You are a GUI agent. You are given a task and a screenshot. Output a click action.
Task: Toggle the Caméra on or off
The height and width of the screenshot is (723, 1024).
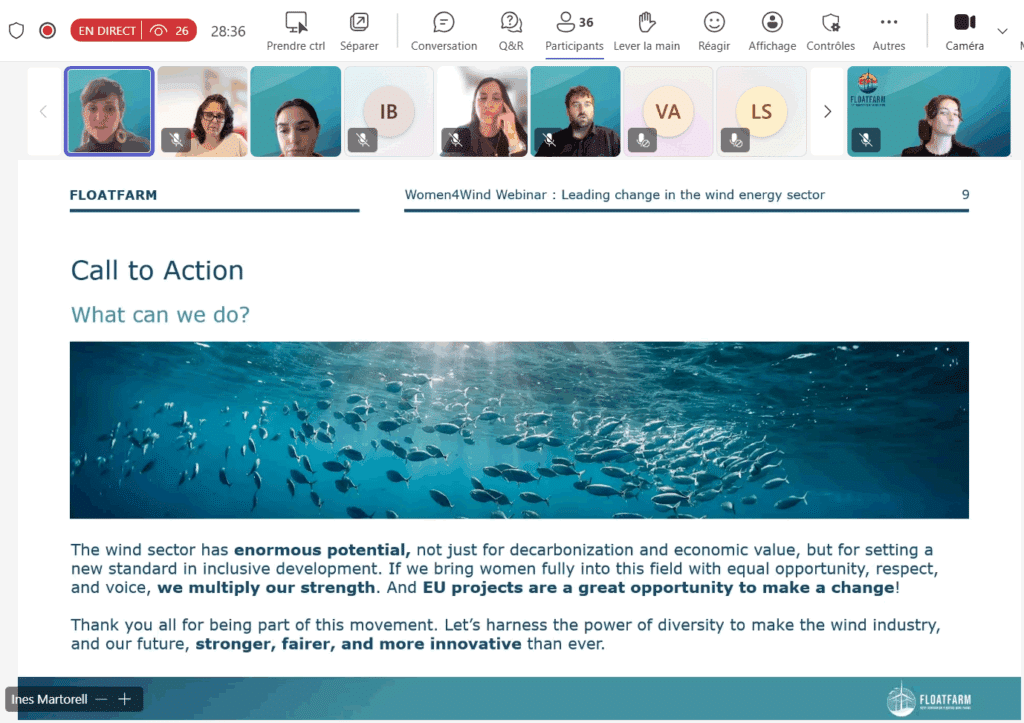coord(964,31)
